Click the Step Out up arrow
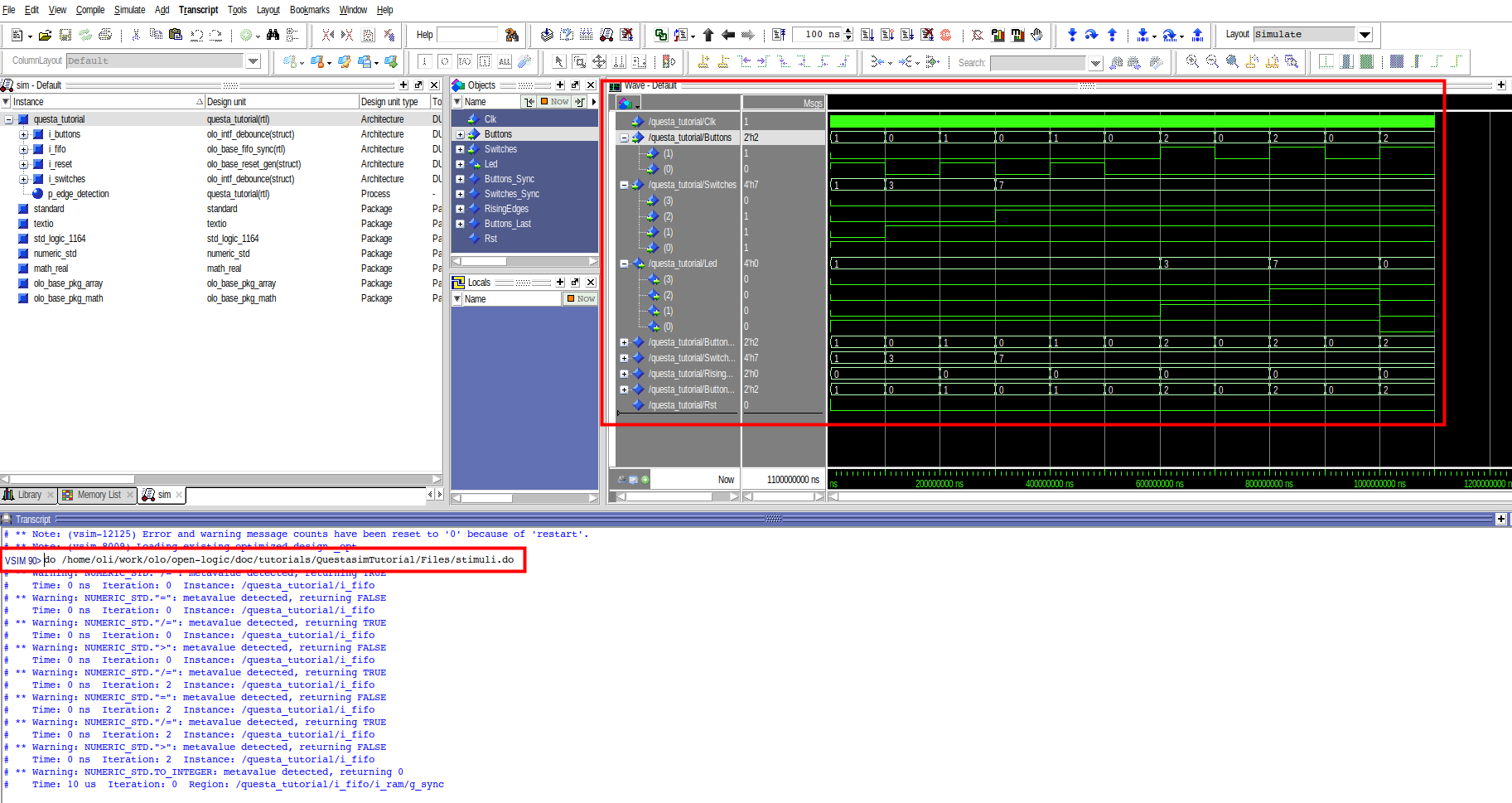This screenshot has height=803, width=1512. [x=1112, y=35]
